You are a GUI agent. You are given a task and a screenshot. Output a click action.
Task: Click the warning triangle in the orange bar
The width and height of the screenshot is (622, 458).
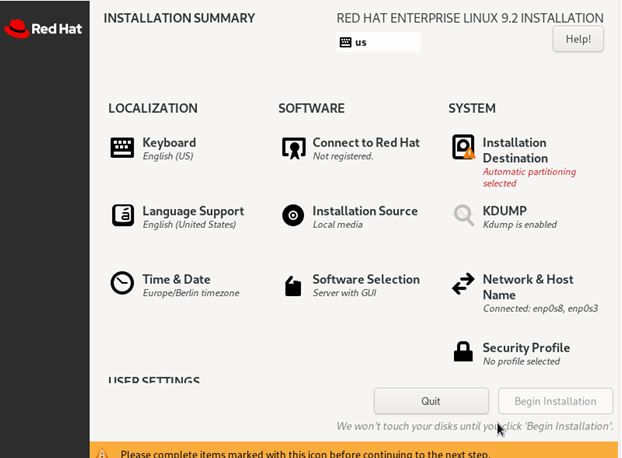click(102, 453)
